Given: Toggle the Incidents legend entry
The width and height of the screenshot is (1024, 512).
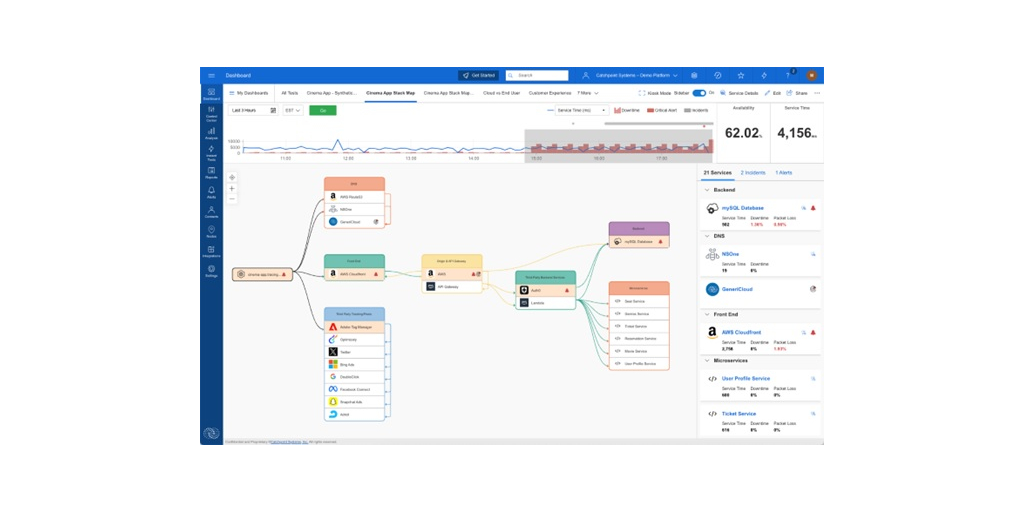Looking at the screenshot, I should 696,110.
